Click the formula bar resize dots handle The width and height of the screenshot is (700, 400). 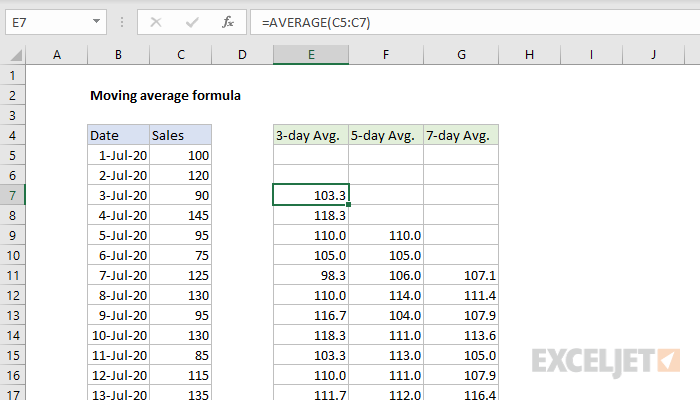[x=122, y=22]
